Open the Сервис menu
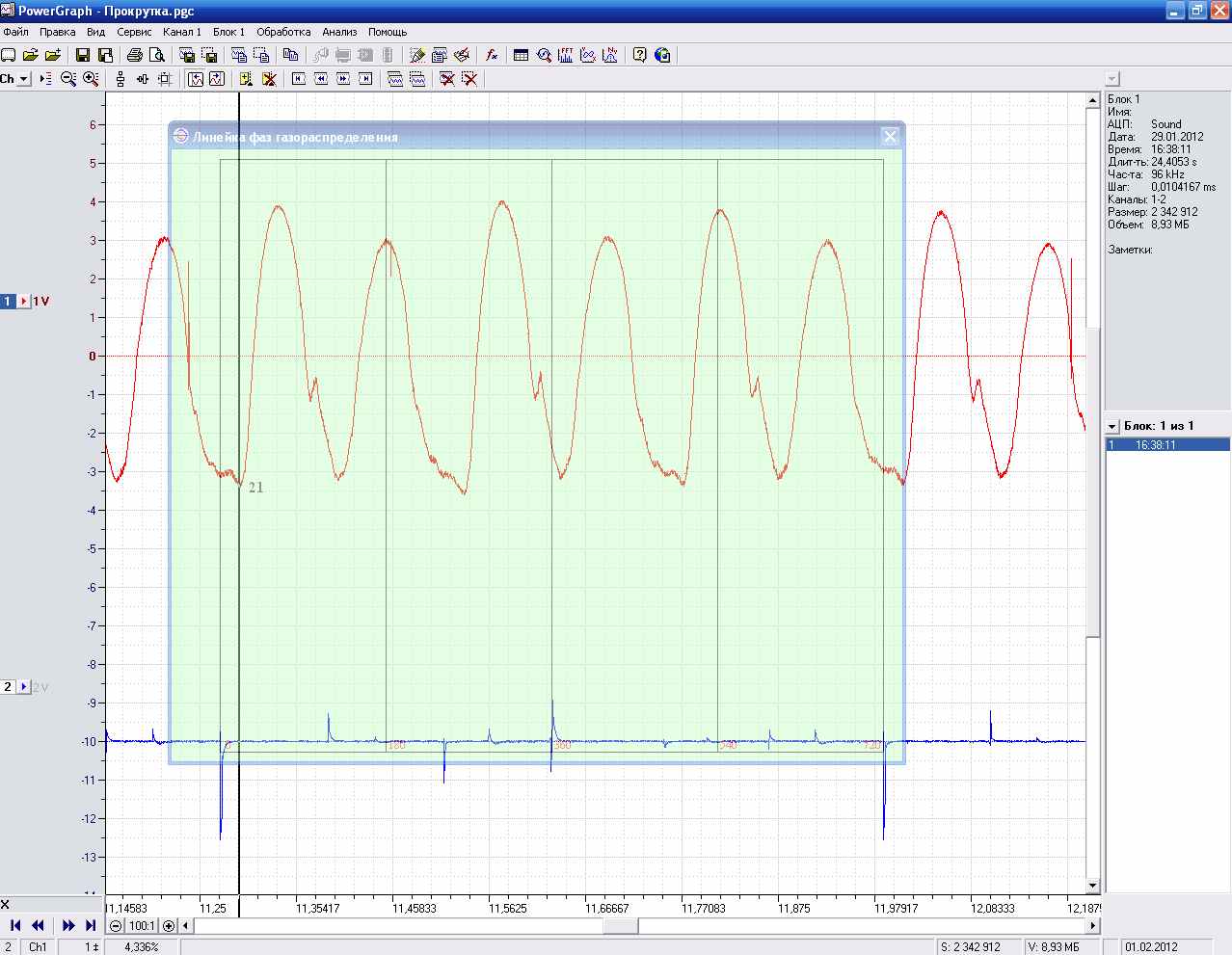 [134, 32]
